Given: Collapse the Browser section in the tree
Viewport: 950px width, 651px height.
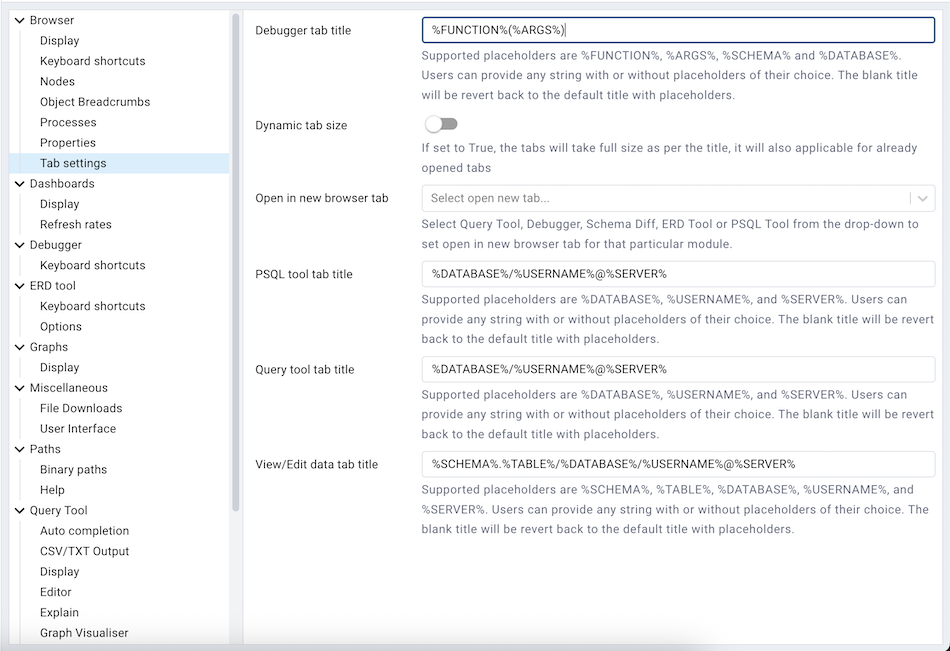Looking at the screenshot, I should pyautogui.click(x=18, y=20).
